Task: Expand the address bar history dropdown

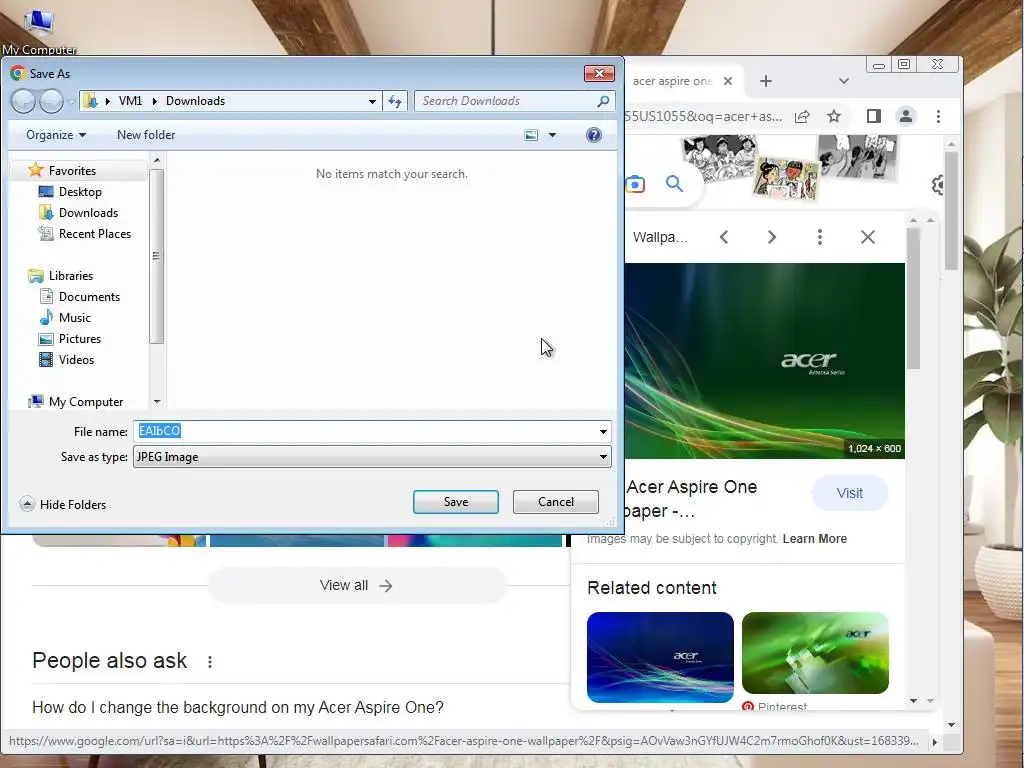Action: (x=372, y=101)
